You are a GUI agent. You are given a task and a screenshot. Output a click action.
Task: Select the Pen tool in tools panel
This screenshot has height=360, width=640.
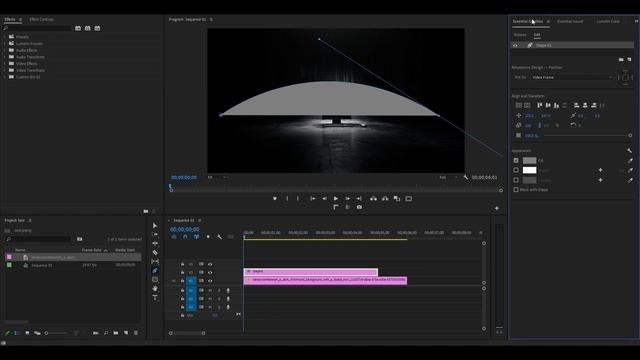pos(155,270)
